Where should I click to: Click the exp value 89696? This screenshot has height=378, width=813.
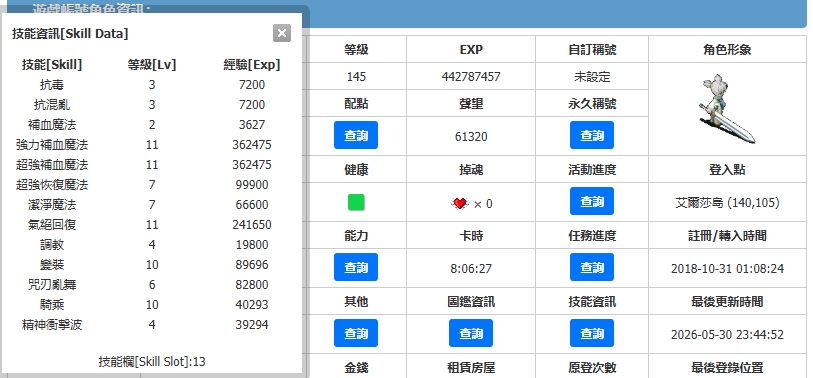click(252, 265)
